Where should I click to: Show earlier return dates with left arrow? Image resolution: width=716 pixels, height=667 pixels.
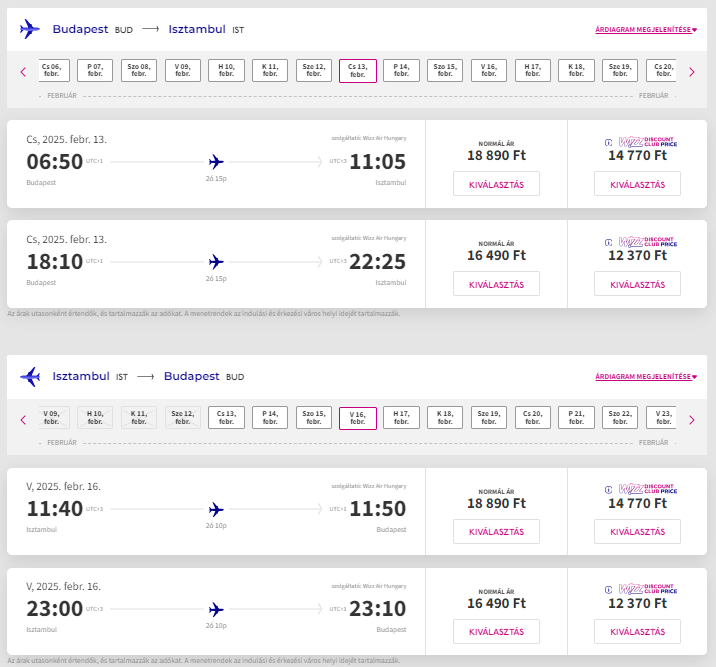pos(23,420)
